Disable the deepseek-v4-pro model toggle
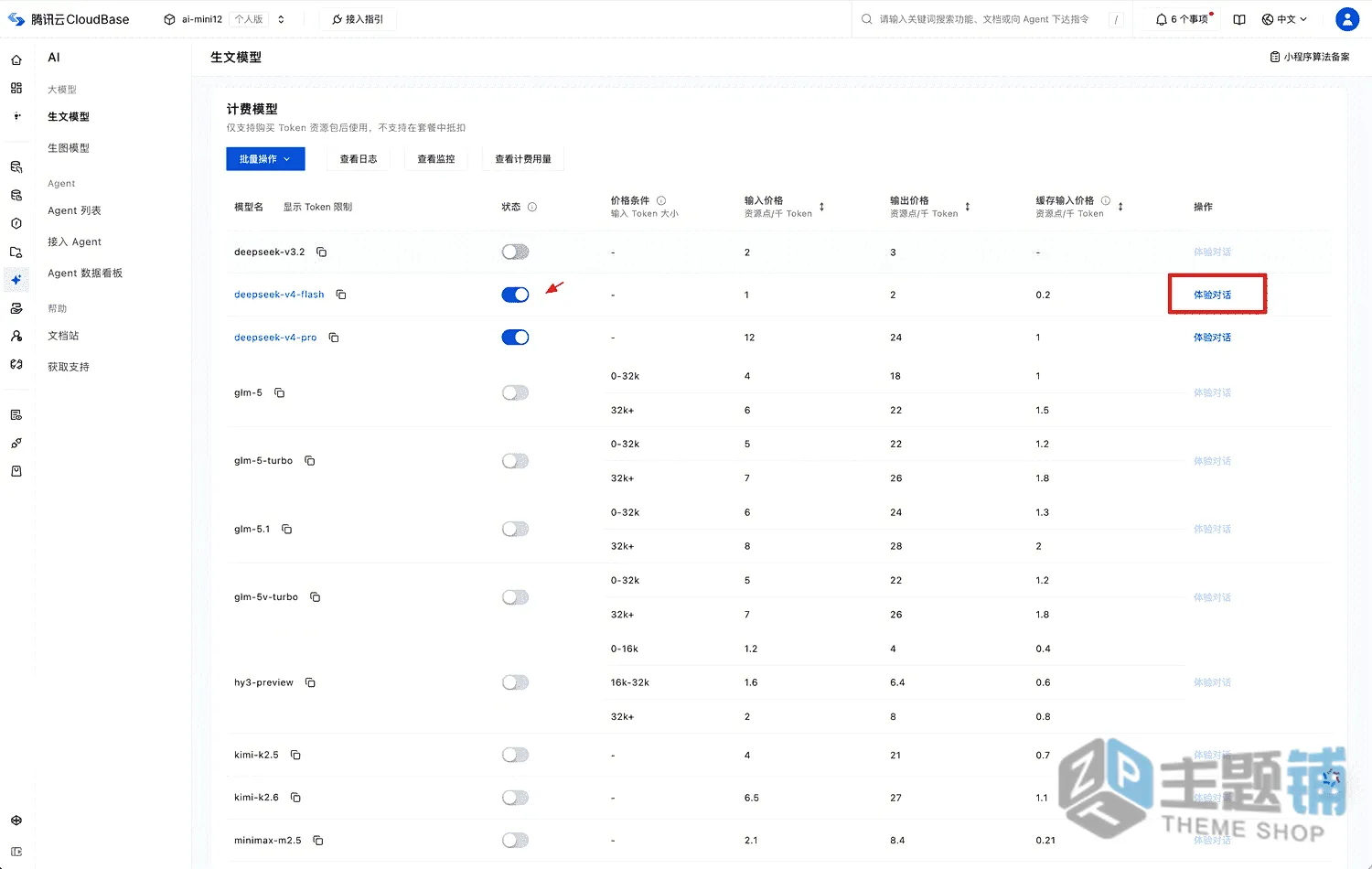The width and height of the screenshot is (1372, 869). click(x=515, y=338)
